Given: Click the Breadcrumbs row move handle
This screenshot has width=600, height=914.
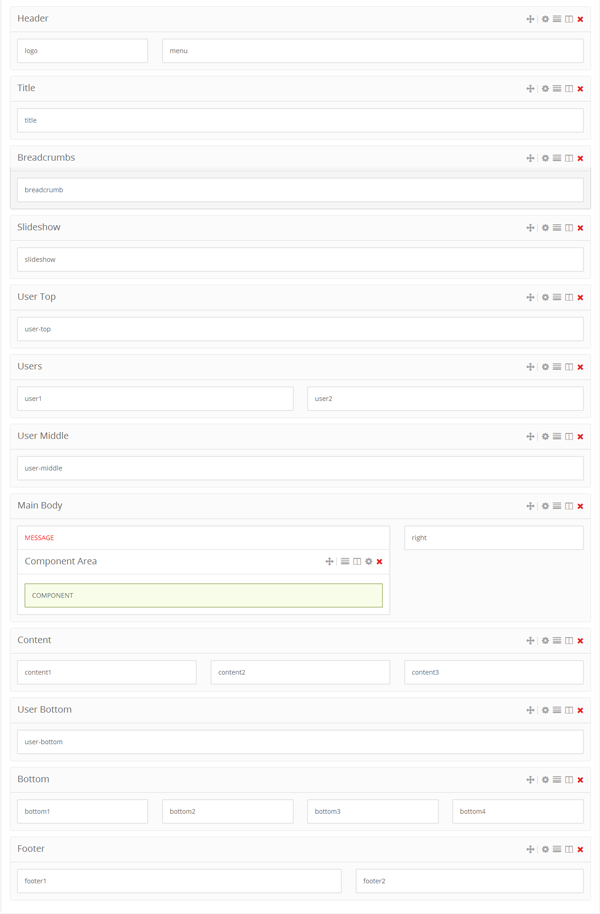Looking at the screenshot, I should point(530,158).
